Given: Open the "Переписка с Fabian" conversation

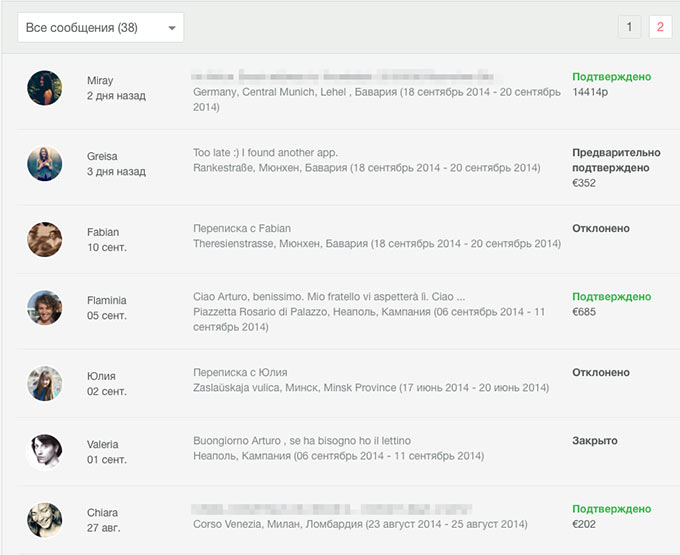Looking at the screenshot, I should [242, 228].
